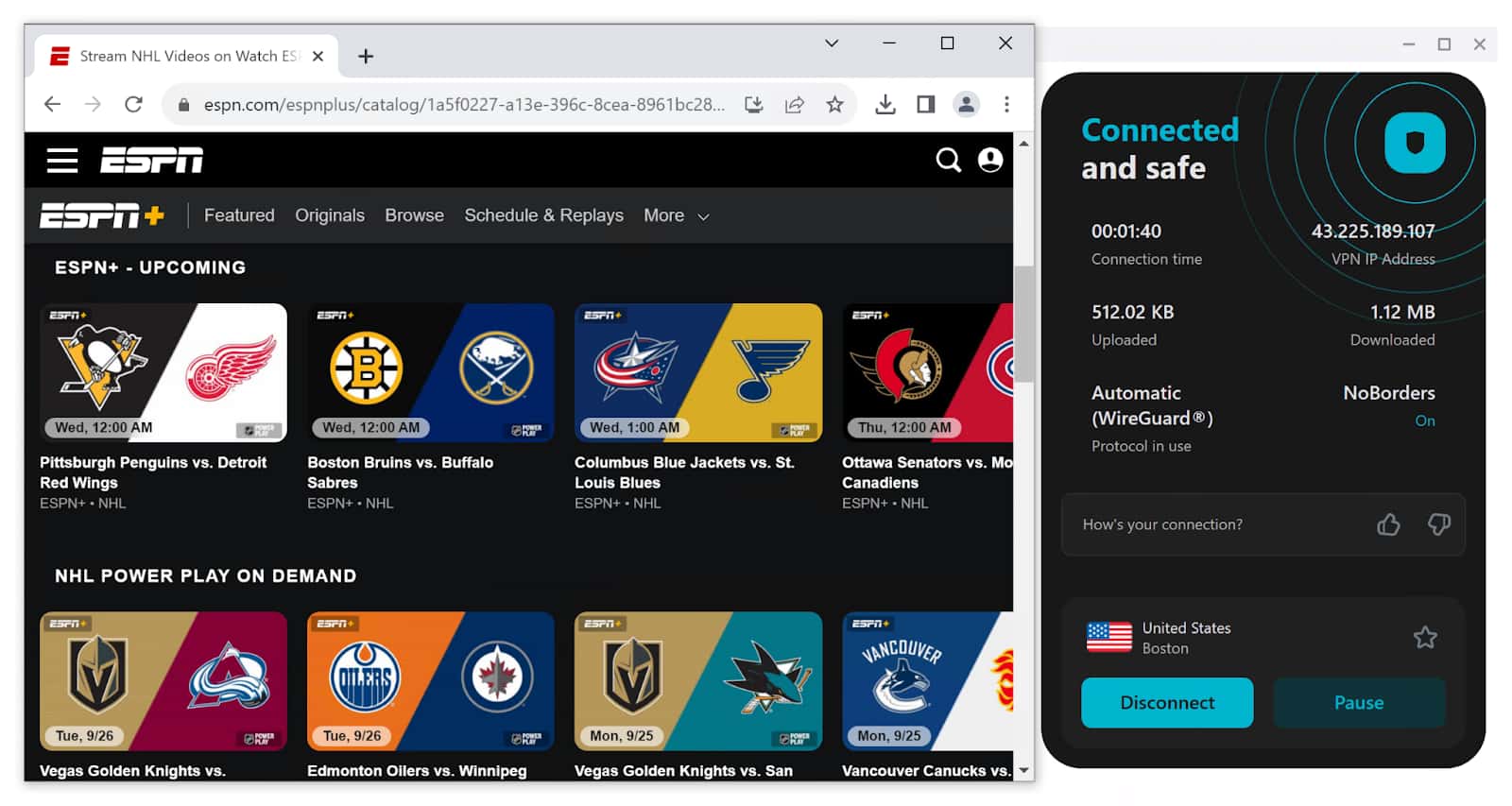Screen dimensions: 1512x806
Task: Favorite the United States Boston server
Action: [1425, 638]
